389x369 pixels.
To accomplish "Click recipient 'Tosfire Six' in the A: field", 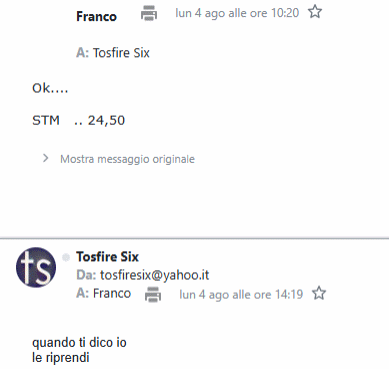I will (x=121, y=53).
